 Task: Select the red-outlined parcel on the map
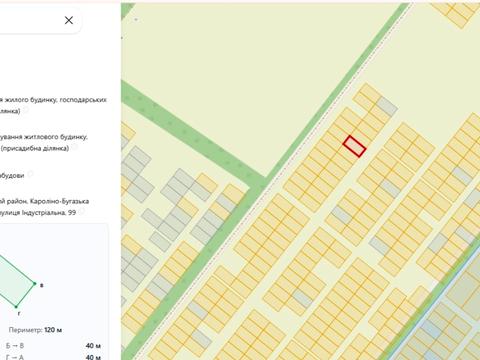[x=354, y=146]
